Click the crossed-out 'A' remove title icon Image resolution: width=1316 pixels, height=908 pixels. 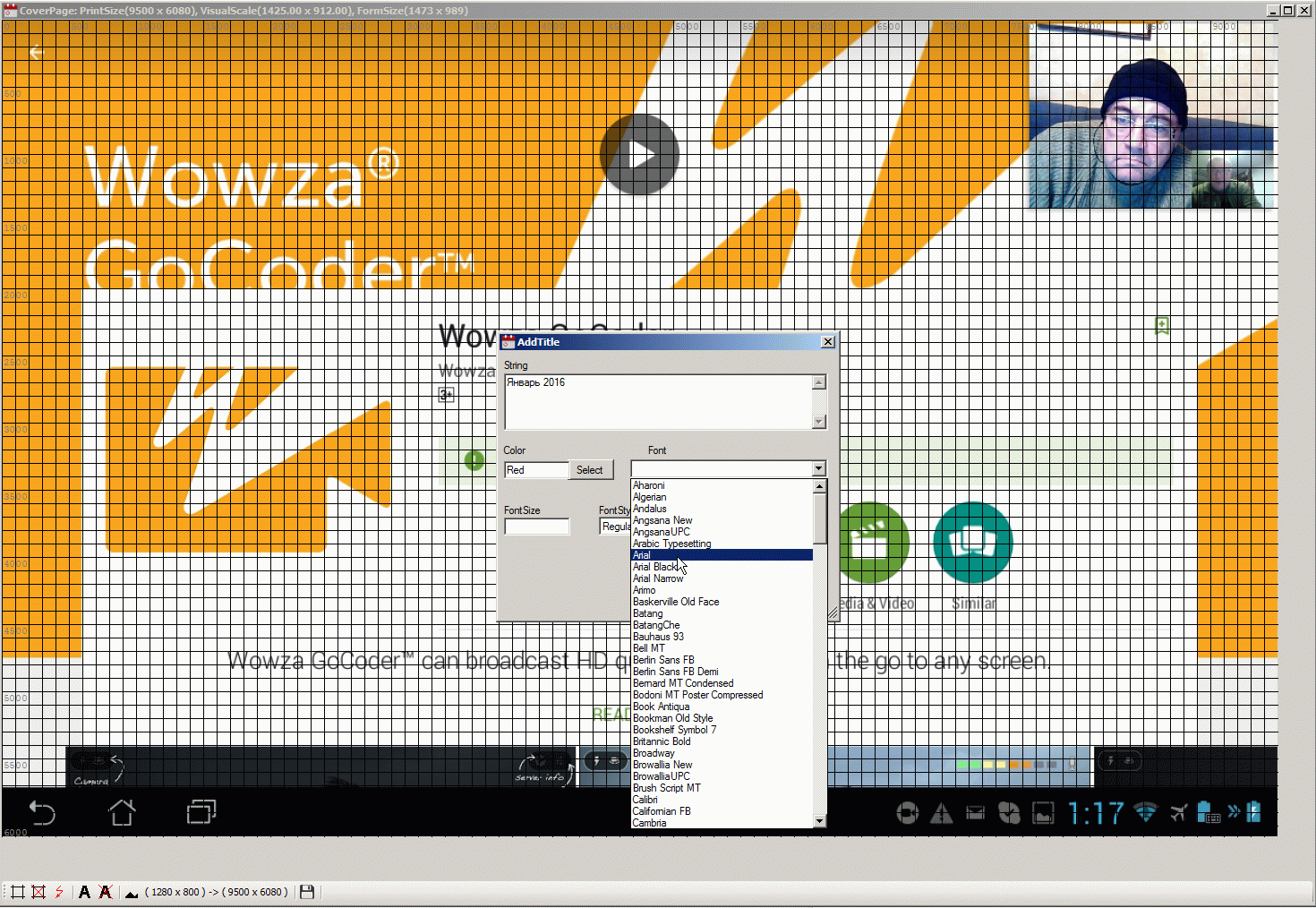pos(106,892)
